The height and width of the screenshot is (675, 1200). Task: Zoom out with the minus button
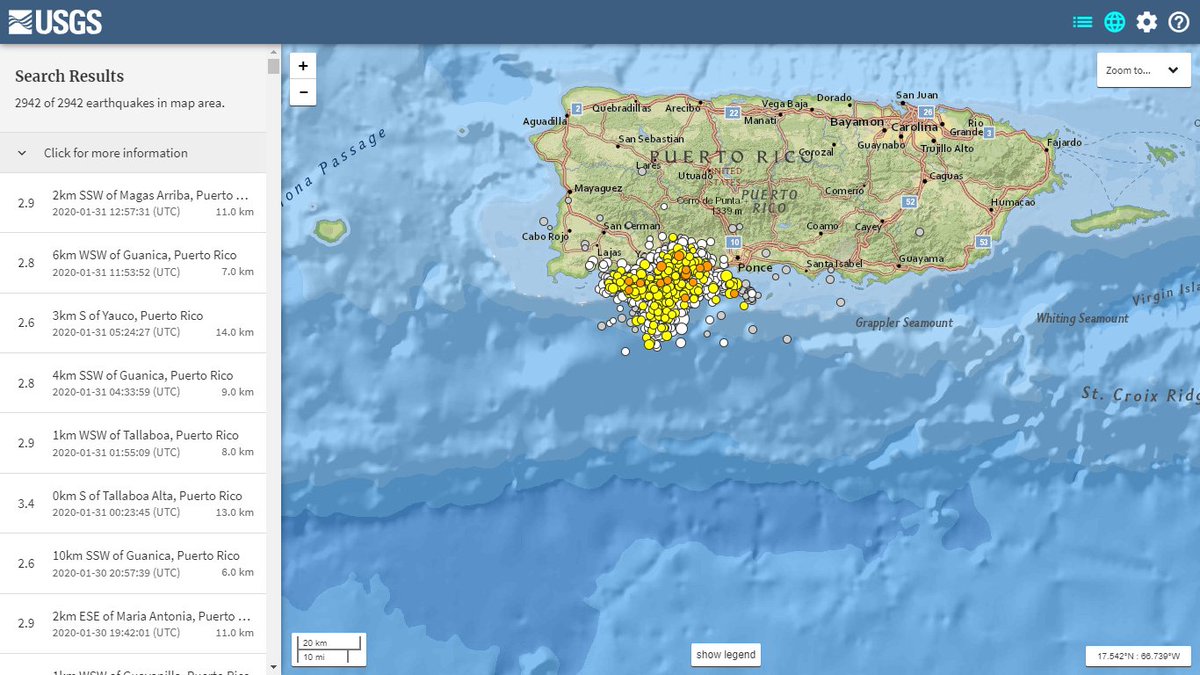point(303,93)
